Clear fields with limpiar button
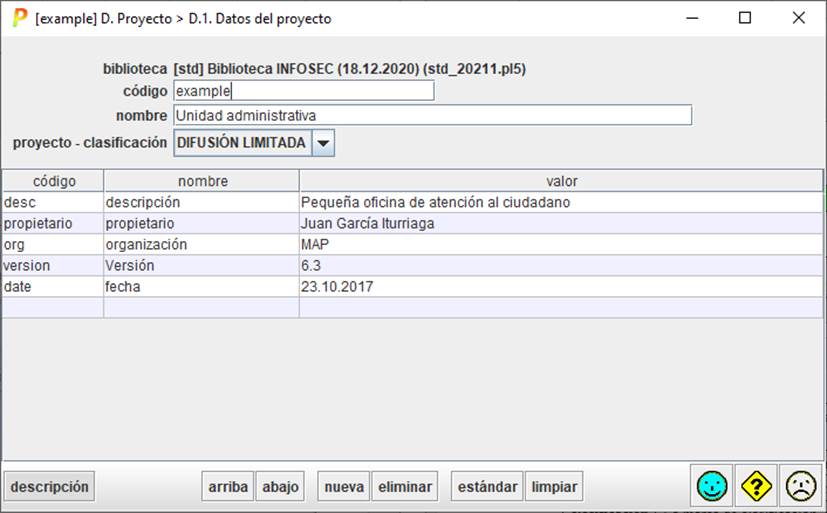The height and width of the screenshot is (513, 827). tap(554, 487)
